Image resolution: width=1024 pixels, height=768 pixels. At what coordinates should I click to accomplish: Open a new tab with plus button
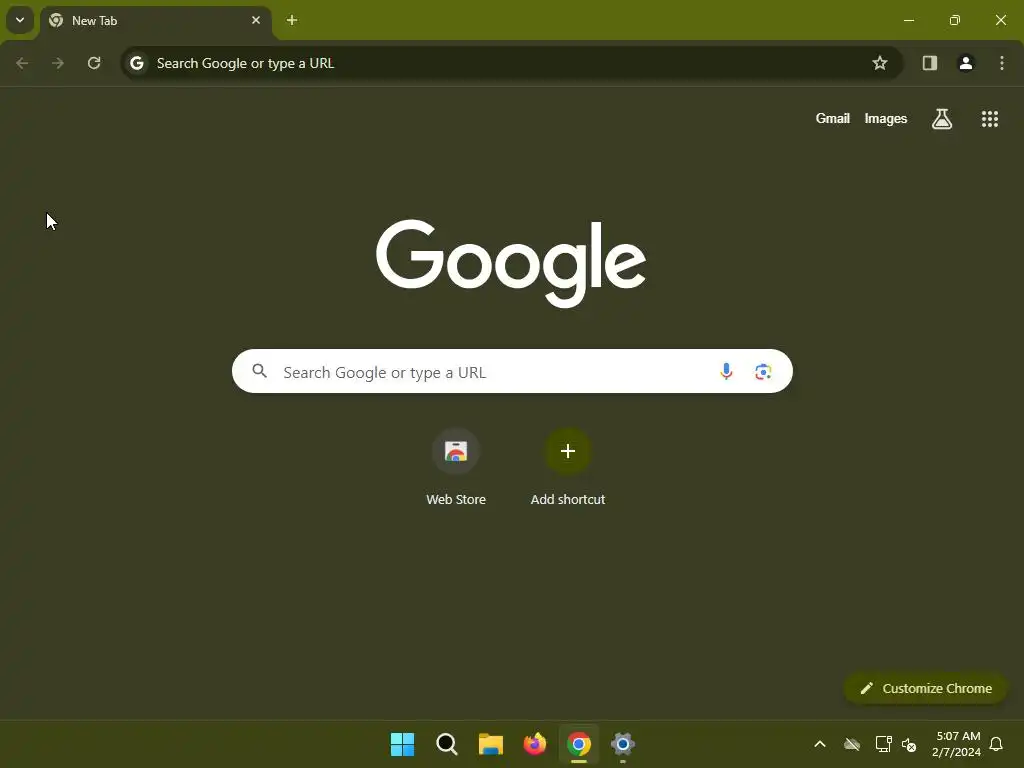pyautogui.click(x=292, y=20)
